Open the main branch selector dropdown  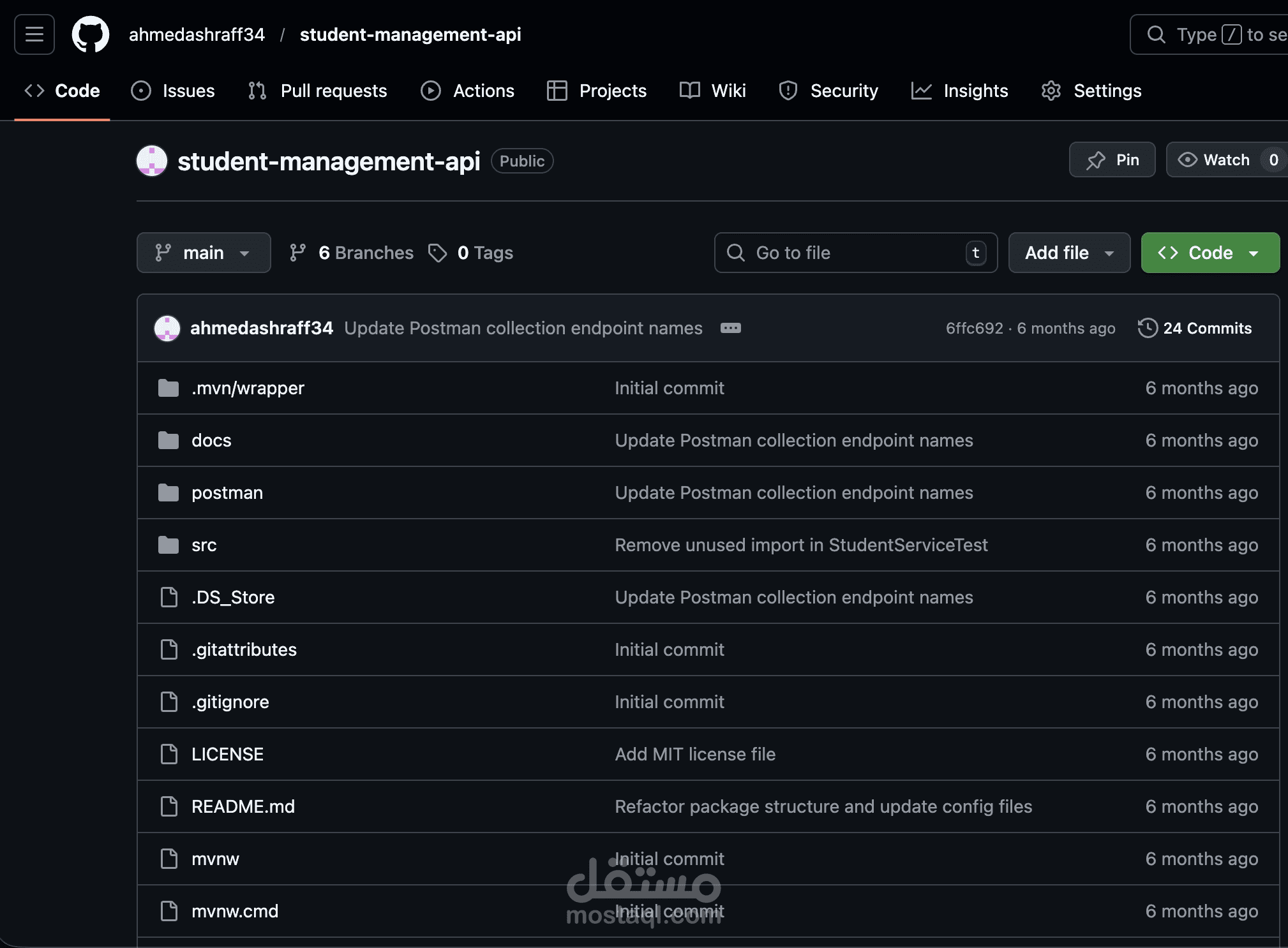point(204,253)
